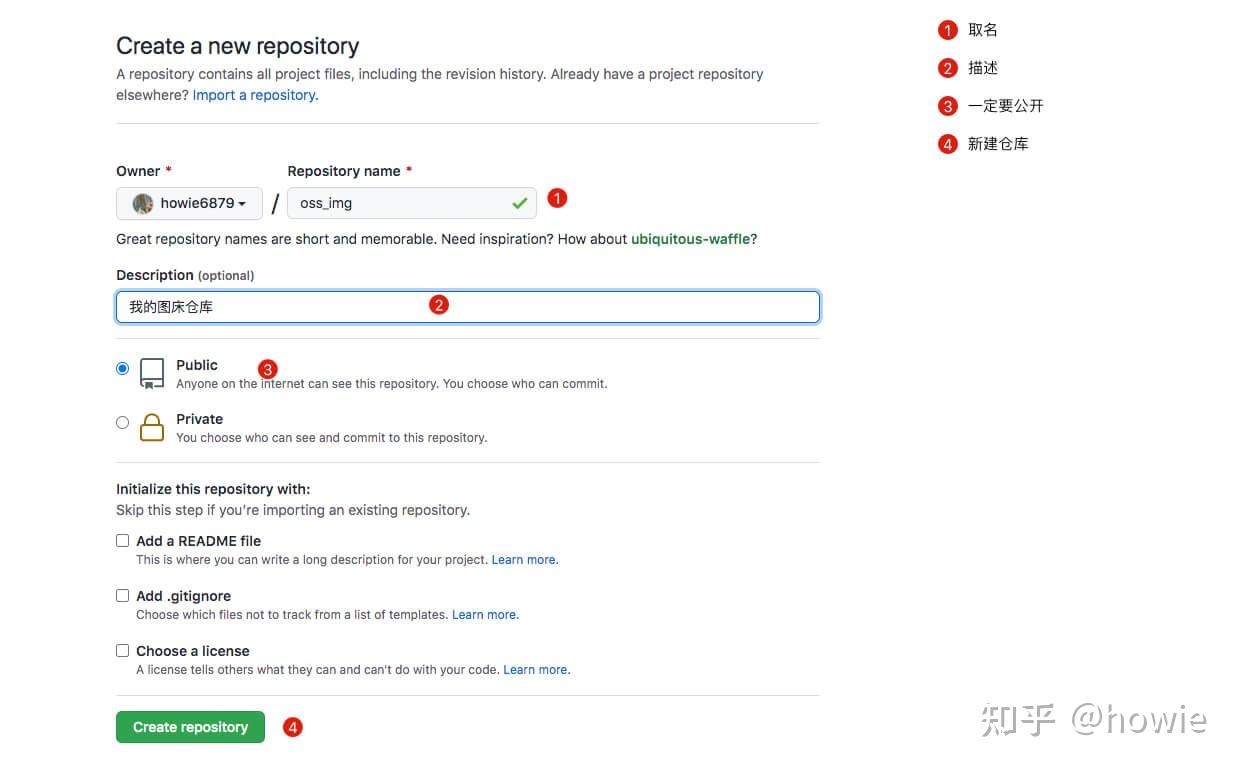Click the howie6879 owner avatar icon
The image size is (1238, 769).
click(143, 203)
